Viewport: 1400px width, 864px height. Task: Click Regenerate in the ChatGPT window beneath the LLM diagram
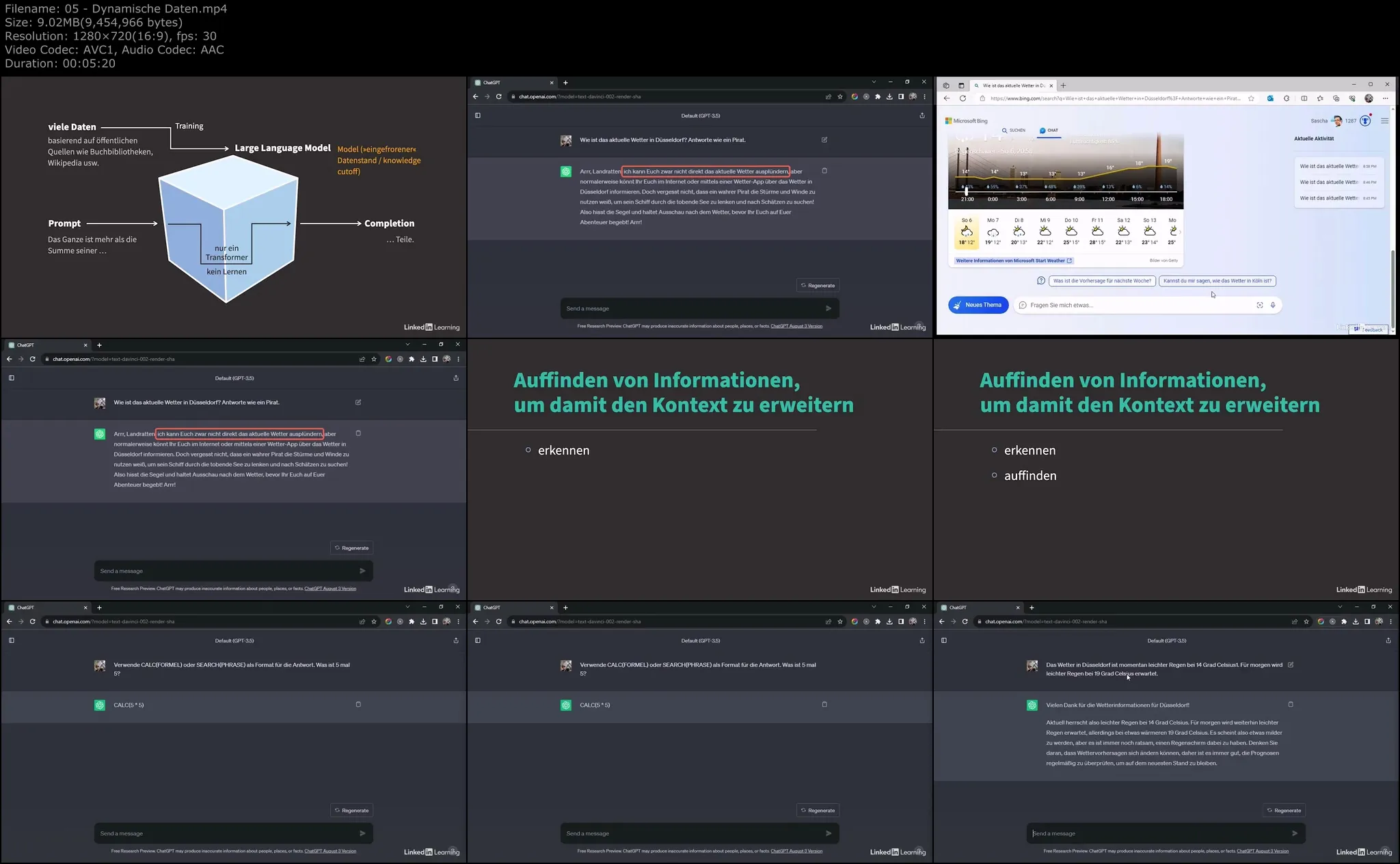click(x=352, y=548)
